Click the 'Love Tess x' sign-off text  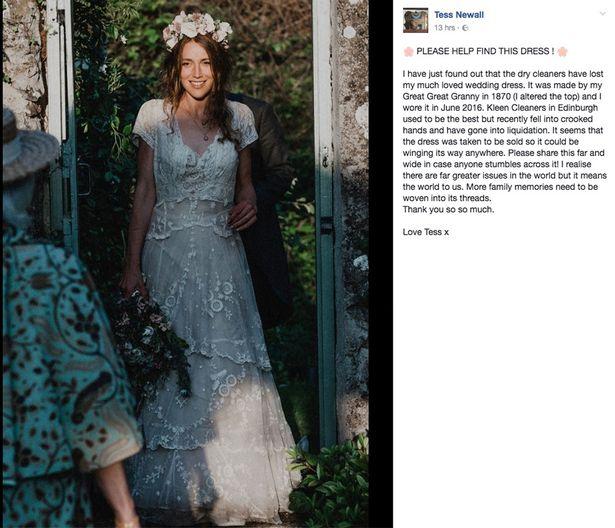pyautogui.click(x=426, y=232)
